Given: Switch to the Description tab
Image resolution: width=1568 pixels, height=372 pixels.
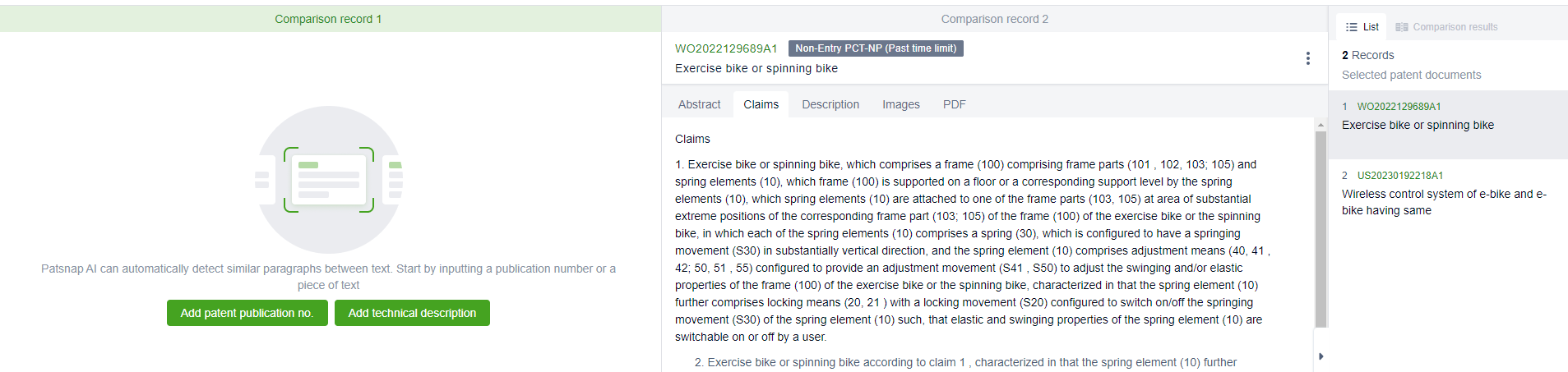Looking at the screenshot, I should 830,104.
